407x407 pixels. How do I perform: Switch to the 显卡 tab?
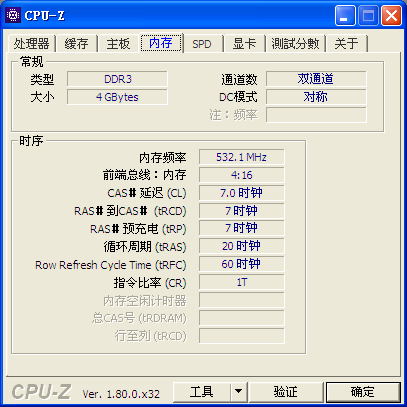[x=244, y=43]
